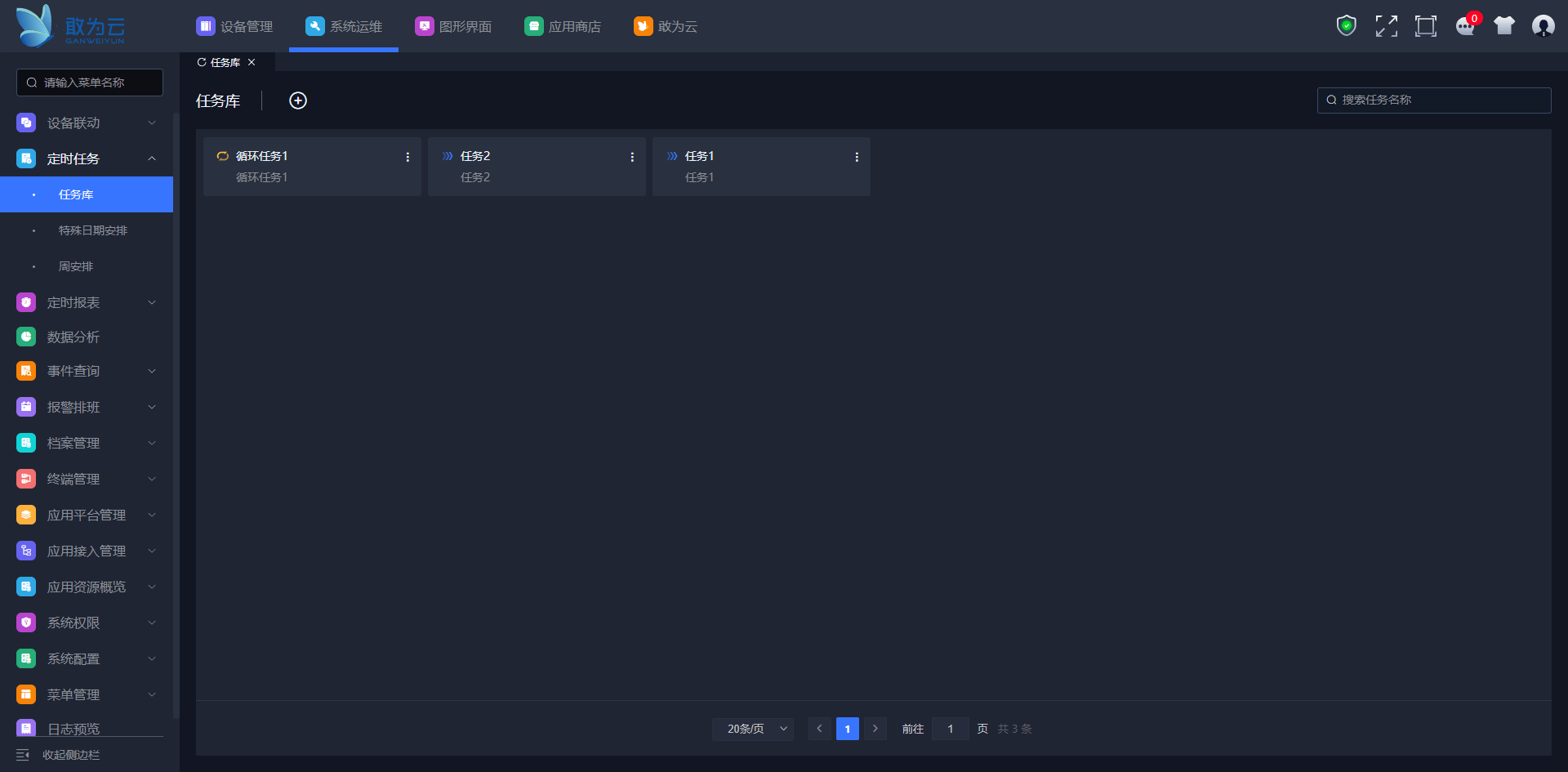Open the 循环任务1 task card
Screen dimensions: 1568x772
point(312,167)
